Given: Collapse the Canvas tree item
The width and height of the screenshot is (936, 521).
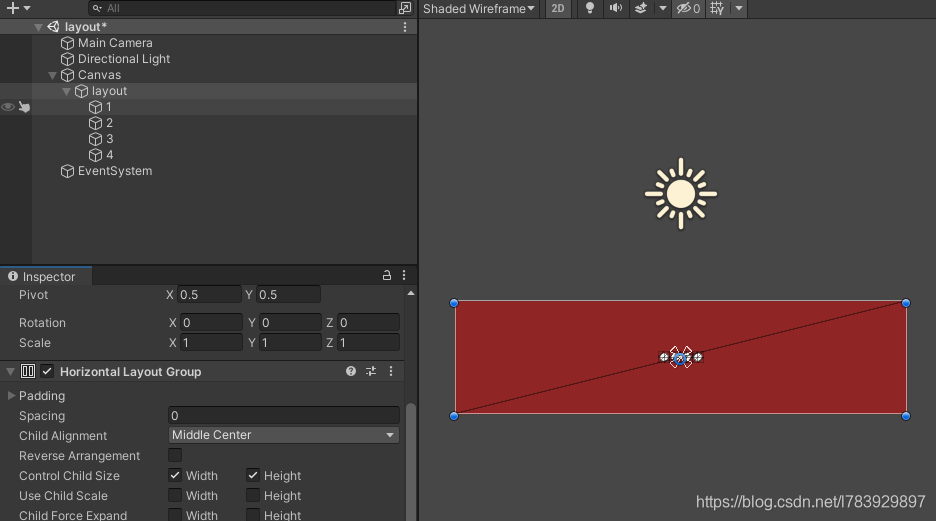Looking at the screenshot, I should click(52, 75).
